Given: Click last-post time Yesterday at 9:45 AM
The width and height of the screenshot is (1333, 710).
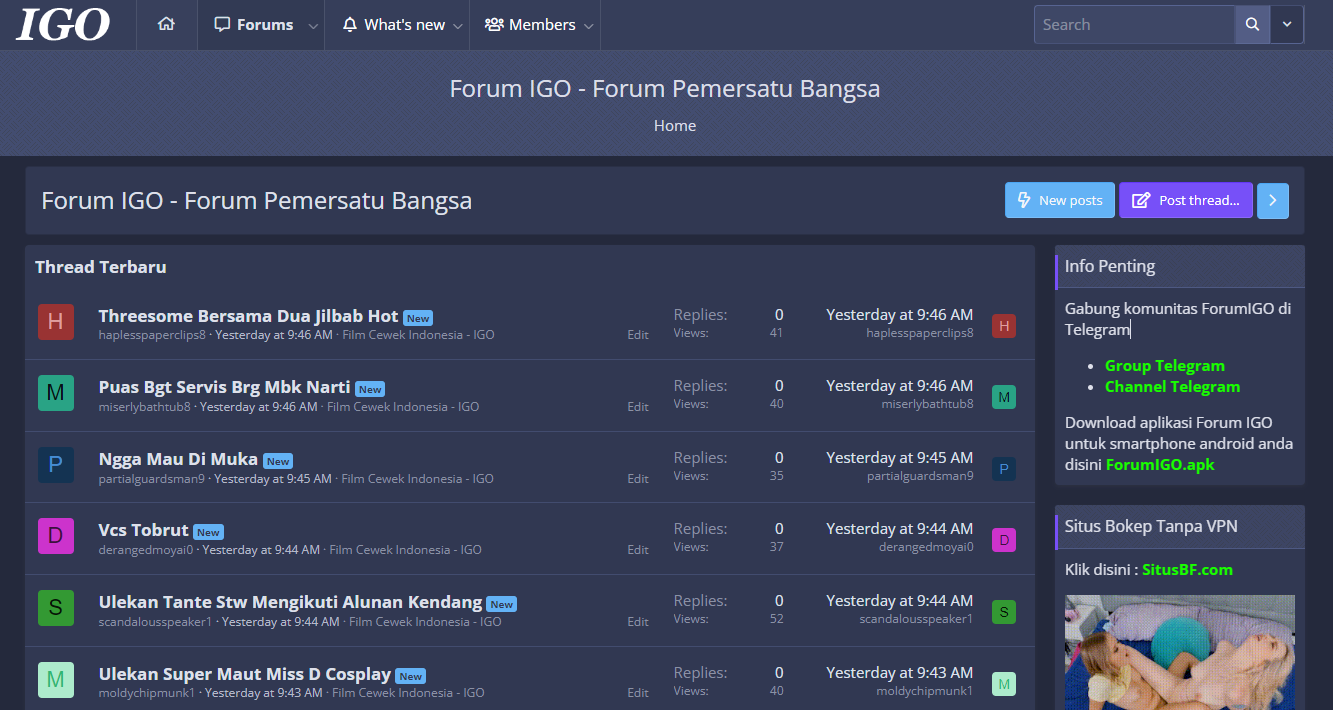Looking at the screenshot, I should 900,457.
